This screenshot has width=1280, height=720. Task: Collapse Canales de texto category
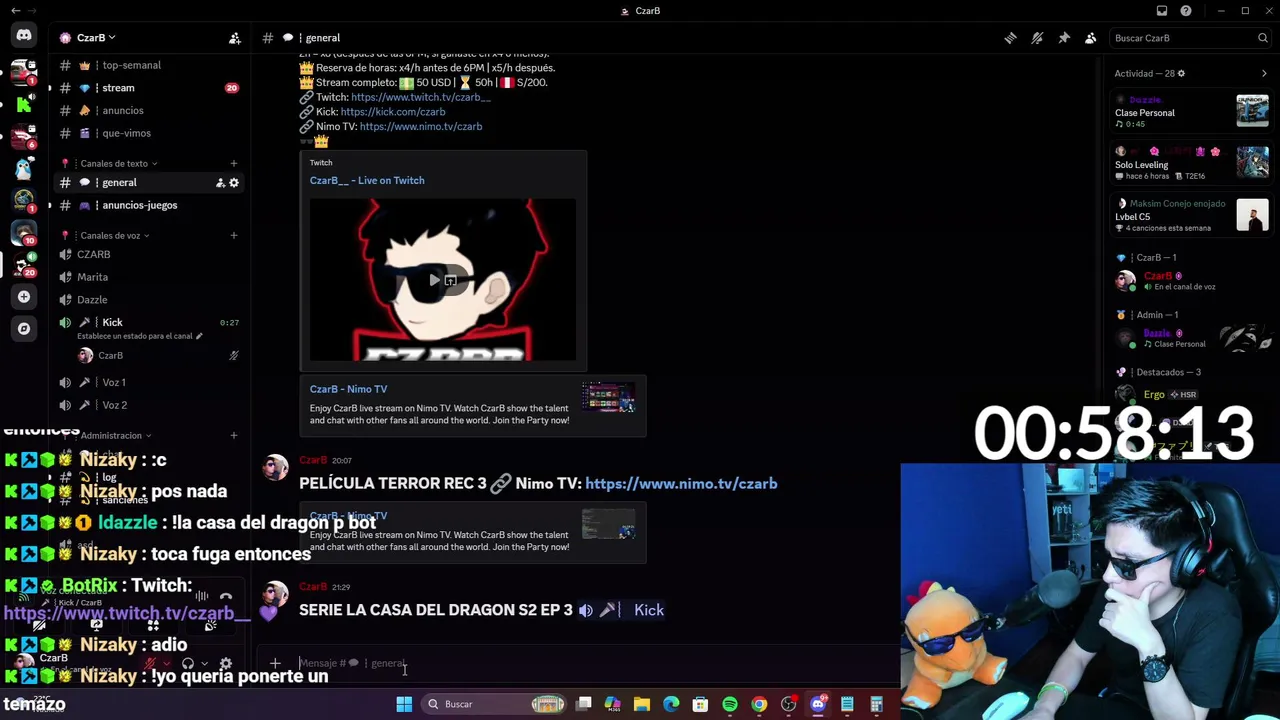point(118,163)
